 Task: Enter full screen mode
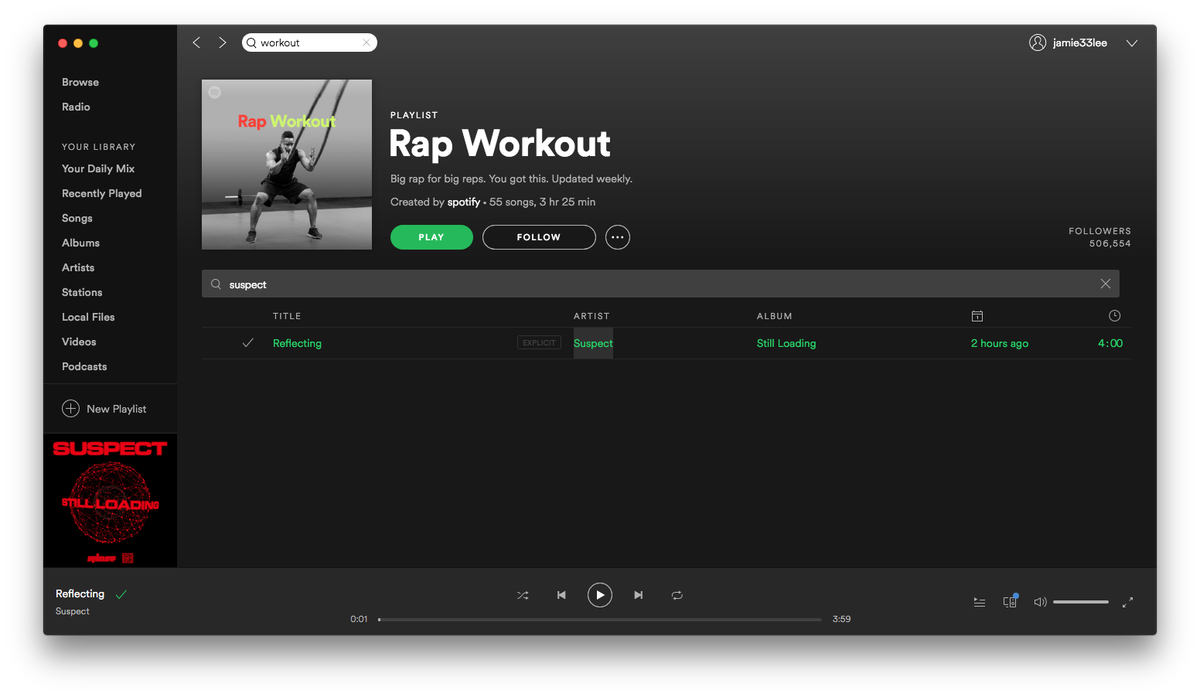[1128, 602]
